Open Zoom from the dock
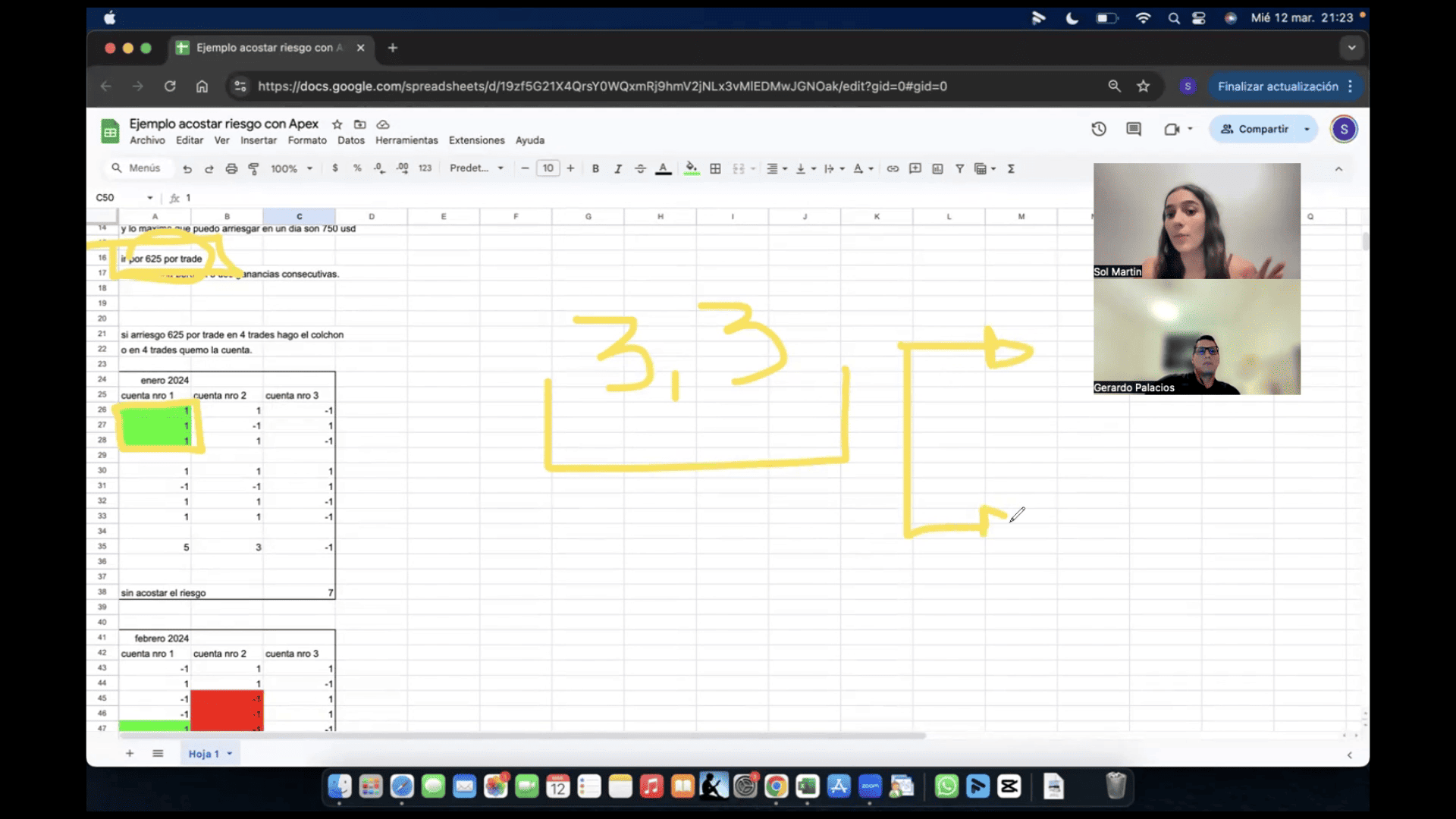 [x=870, y=786]
